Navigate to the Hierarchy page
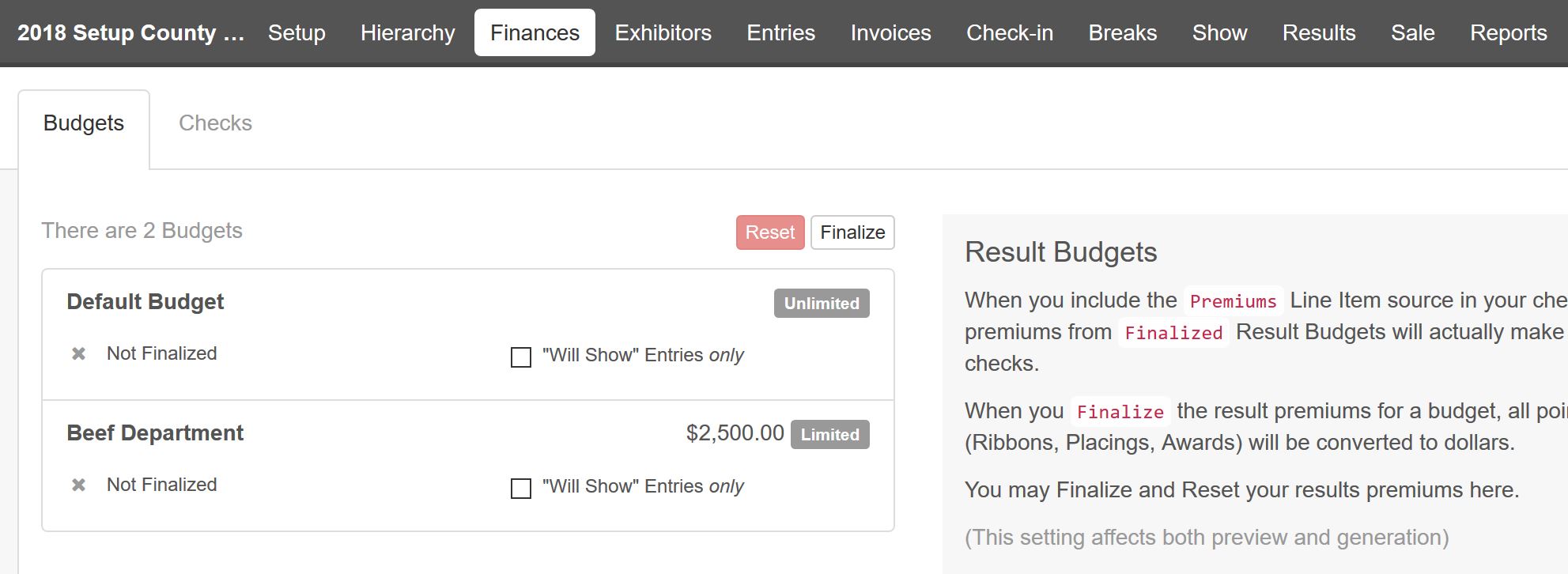 click(x=407, y=32)
